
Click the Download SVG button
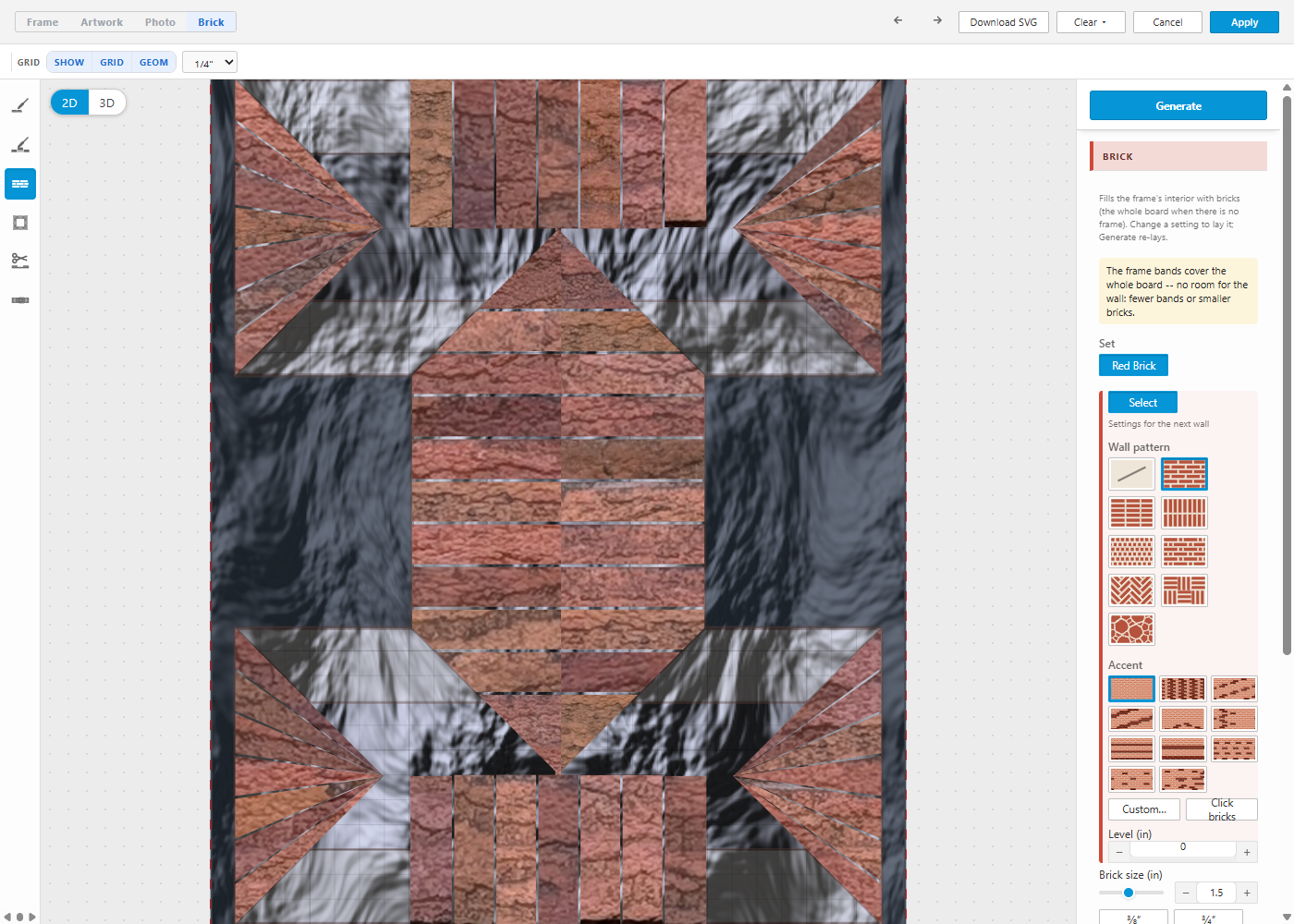[1004, 22]
